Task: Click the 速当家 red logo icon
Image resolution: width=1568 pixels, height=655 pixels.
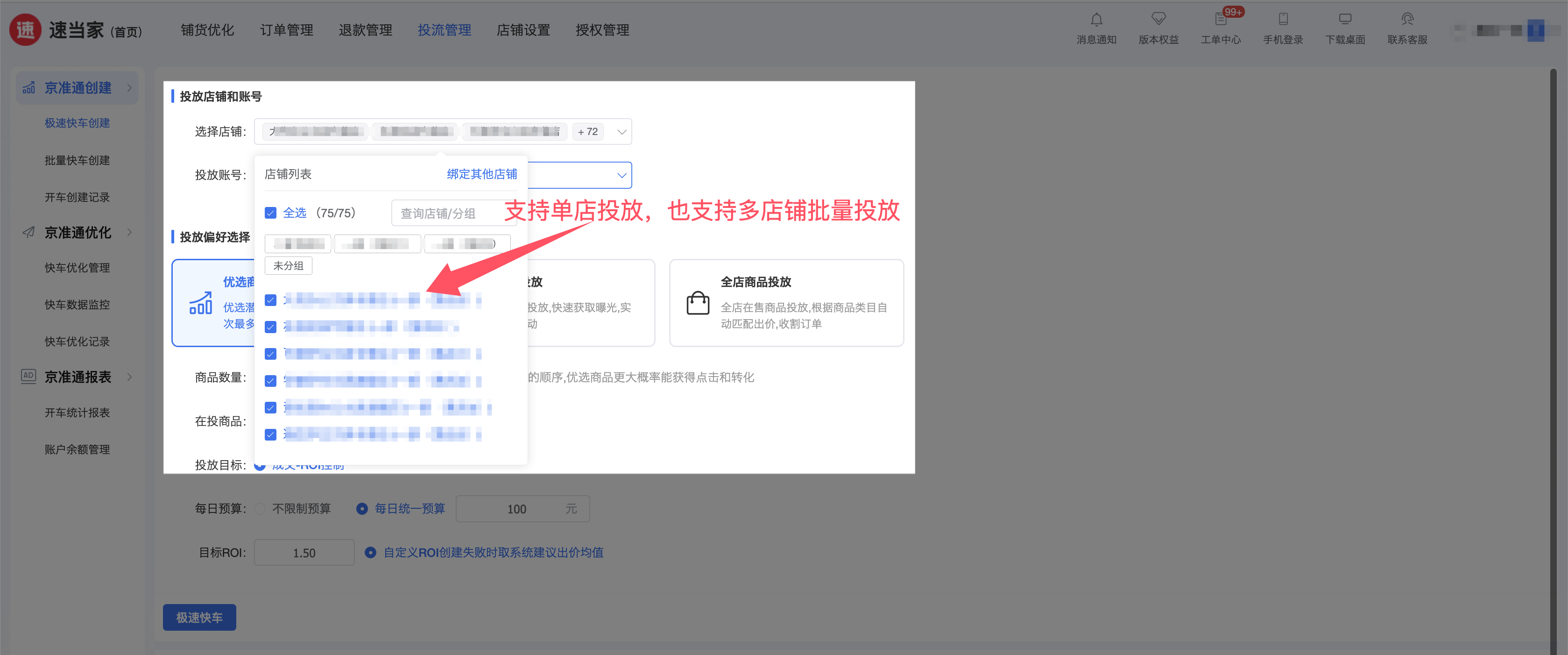Action: pos(26,29)
